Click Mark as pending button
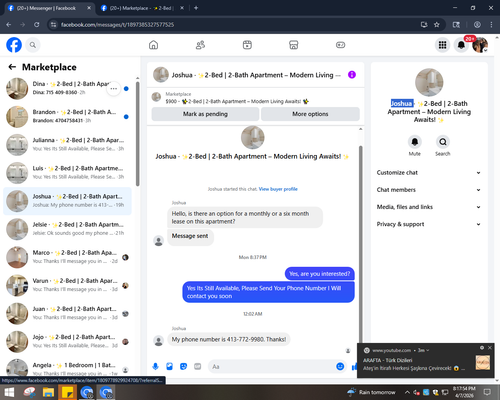The height and width of the screenshot is (400, 500). coord(205,114)
